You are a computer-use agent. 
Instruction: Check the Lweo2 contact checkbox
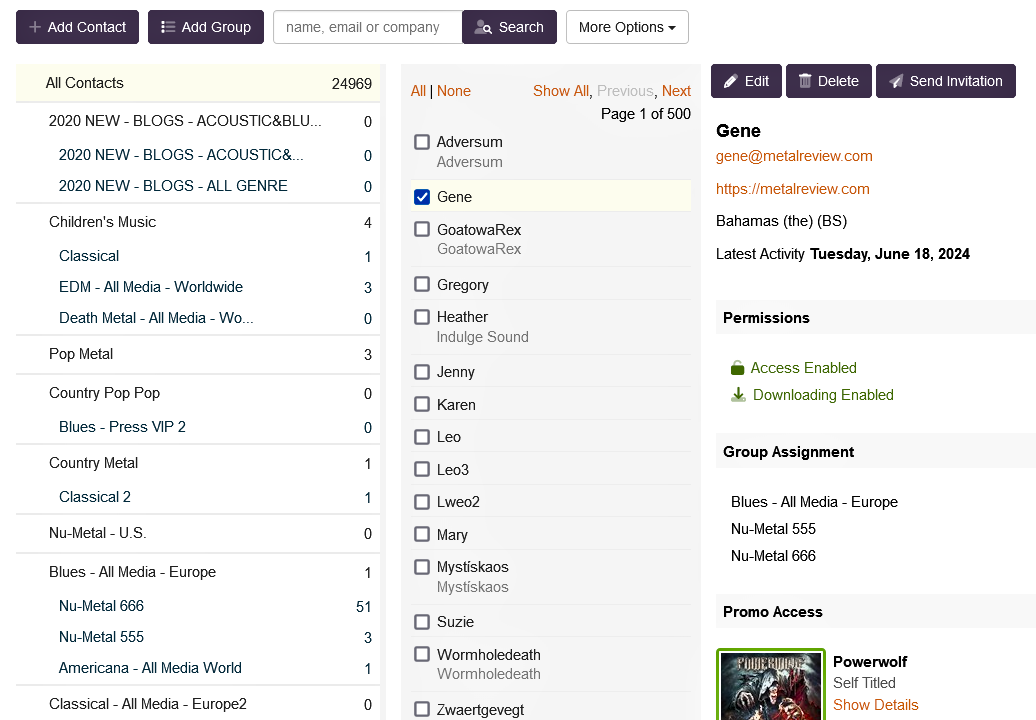tap(422, 502)
